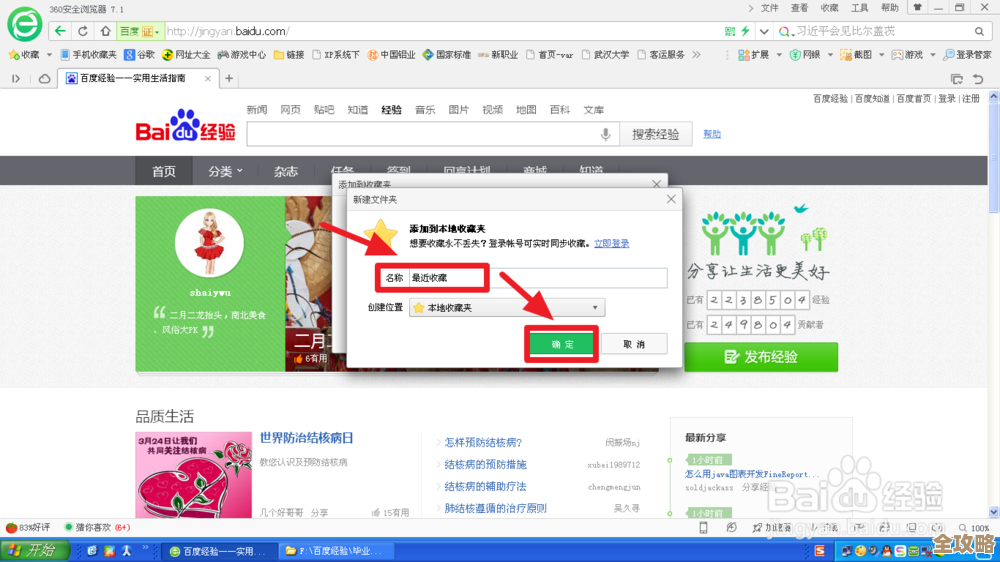
Task: Click the 360 browser green logo
Action: [24, 21]
